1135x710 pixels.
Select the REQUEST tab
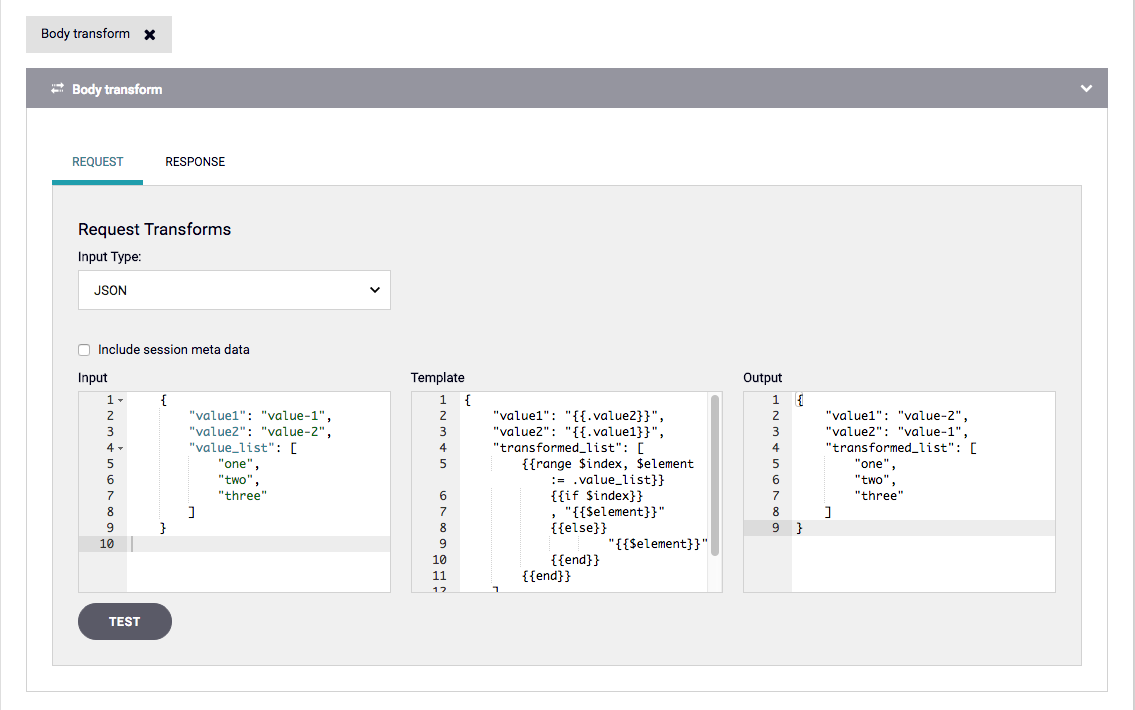[97, 162]
